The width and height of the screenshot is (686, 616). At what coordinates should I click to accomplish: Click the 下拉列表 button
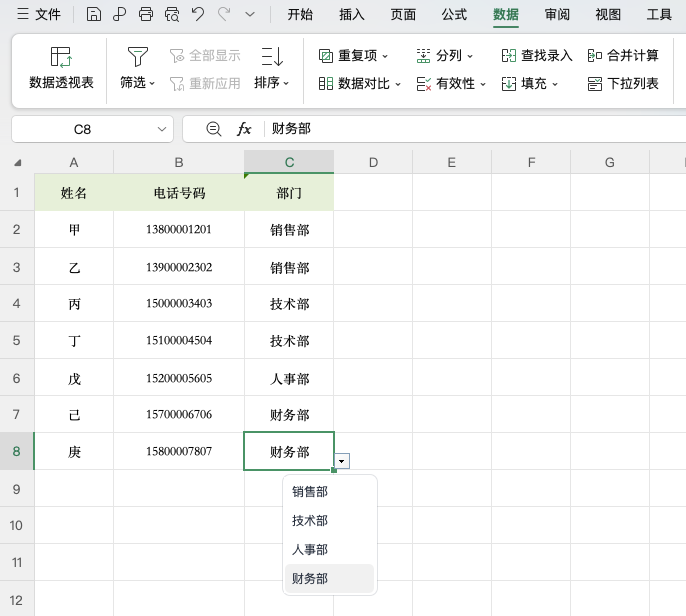click(623, 84)
